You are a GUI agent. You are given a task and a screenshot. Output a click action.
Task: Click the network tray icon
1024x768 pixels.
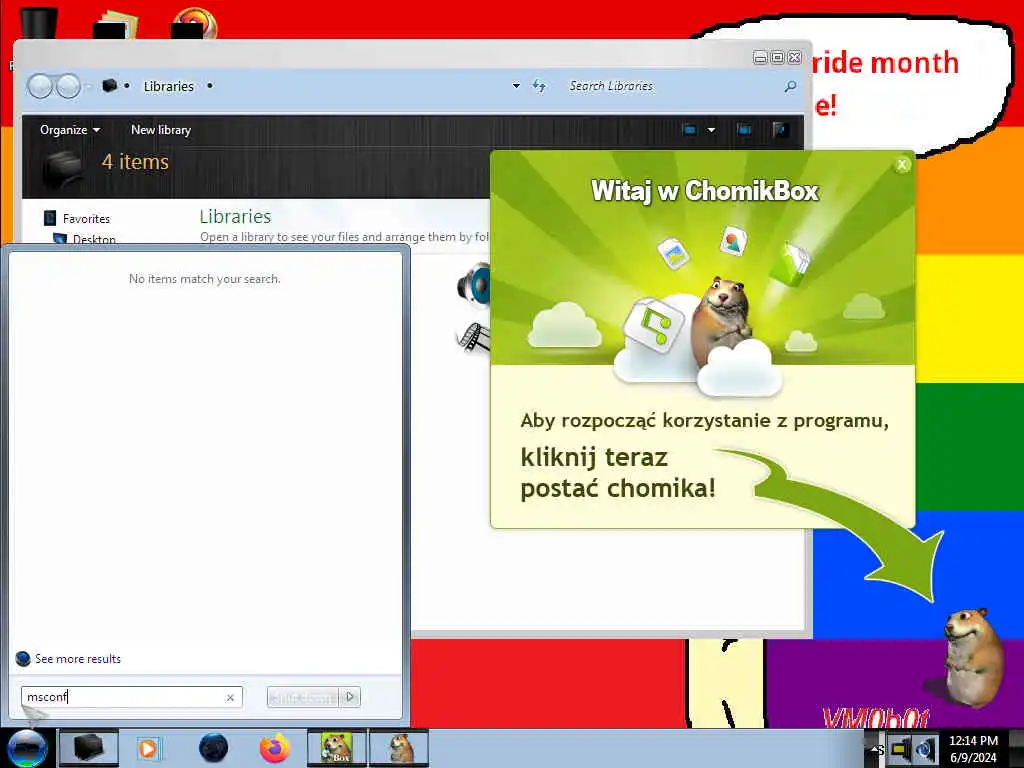click(901, 749)
